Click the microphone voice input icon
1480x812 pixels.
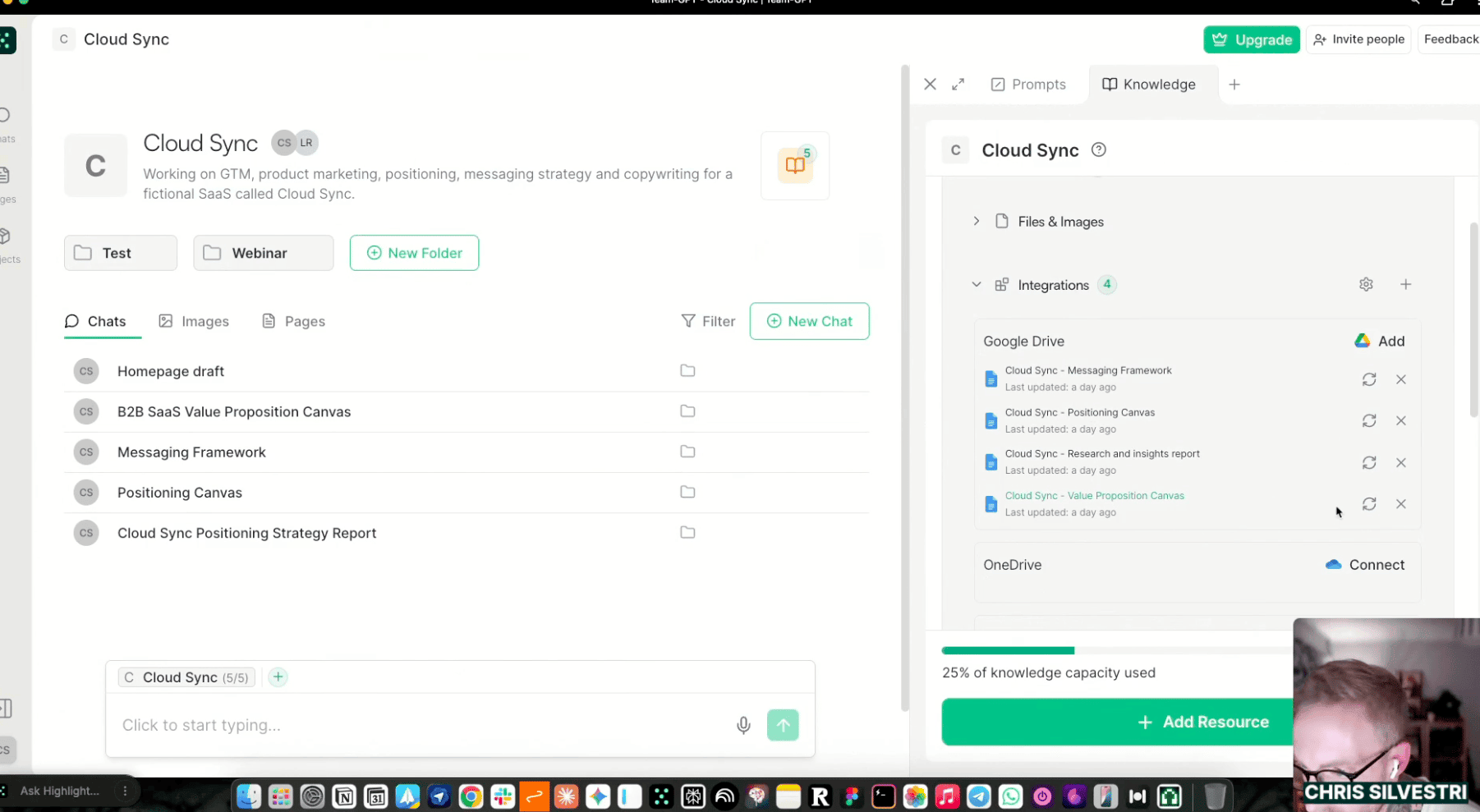(x=743, y=725)
